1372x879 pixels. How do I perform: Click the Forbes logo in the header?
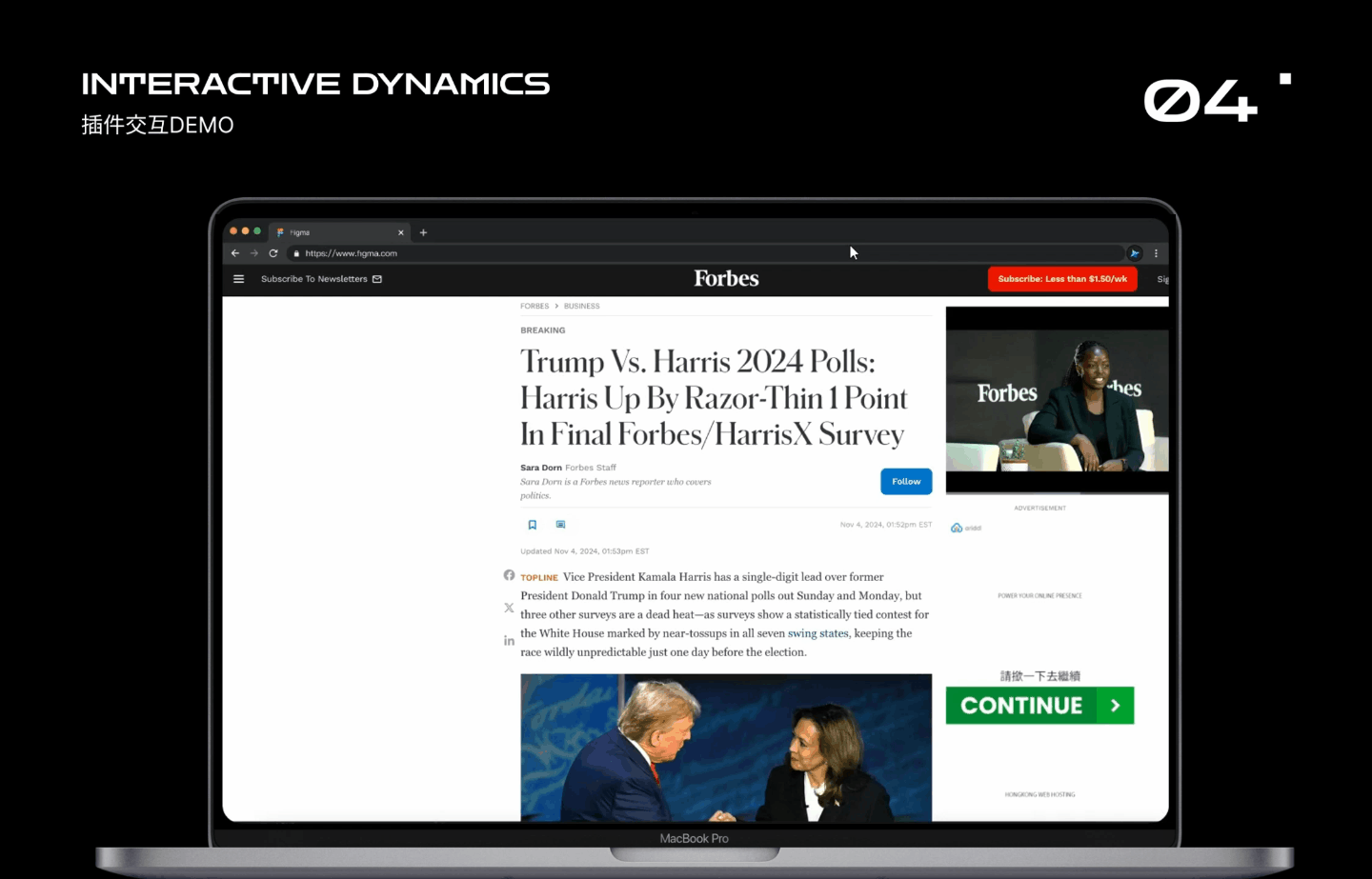click(726, 278)
